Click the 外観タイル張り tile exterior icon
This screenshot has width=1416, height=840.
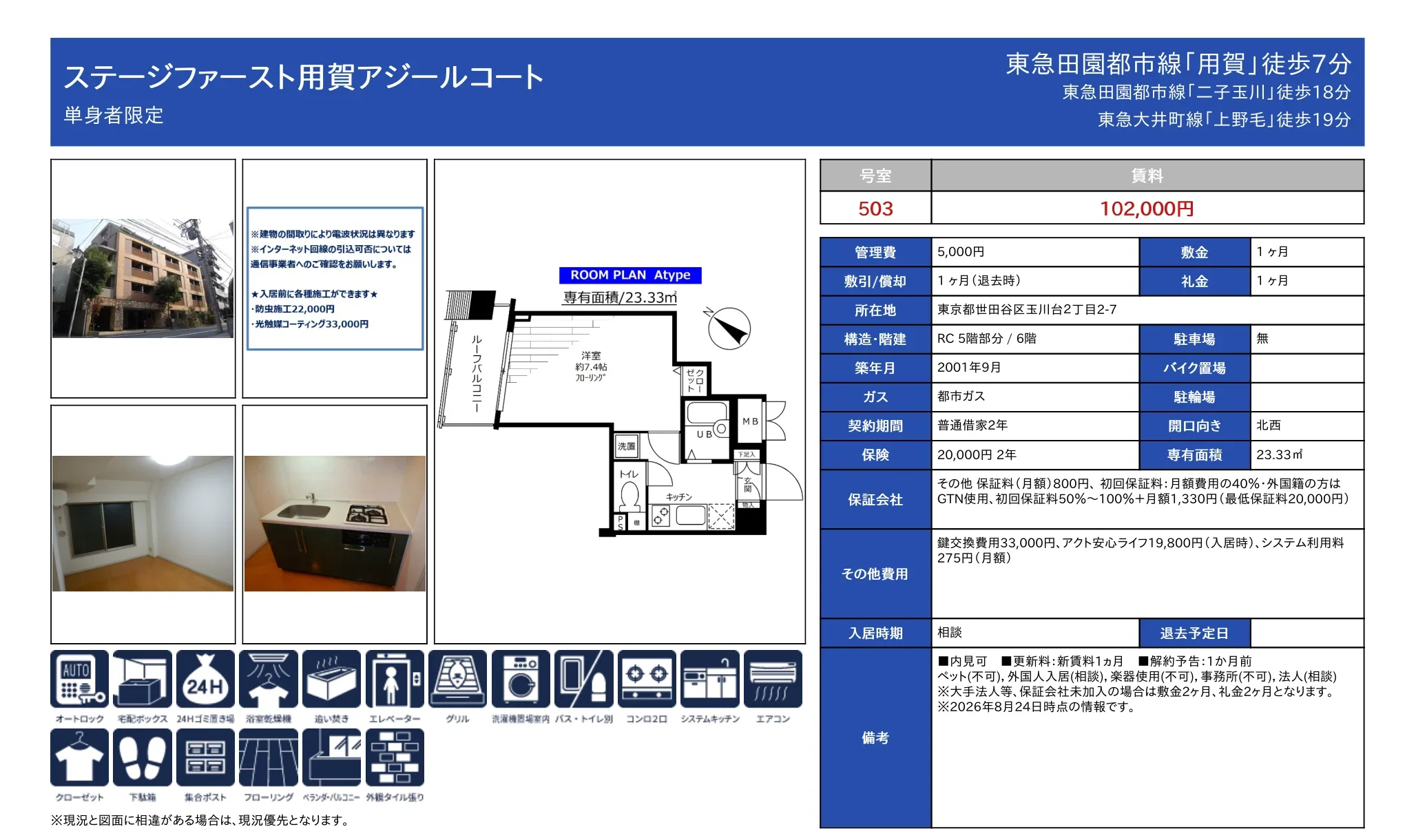point(395,757)
